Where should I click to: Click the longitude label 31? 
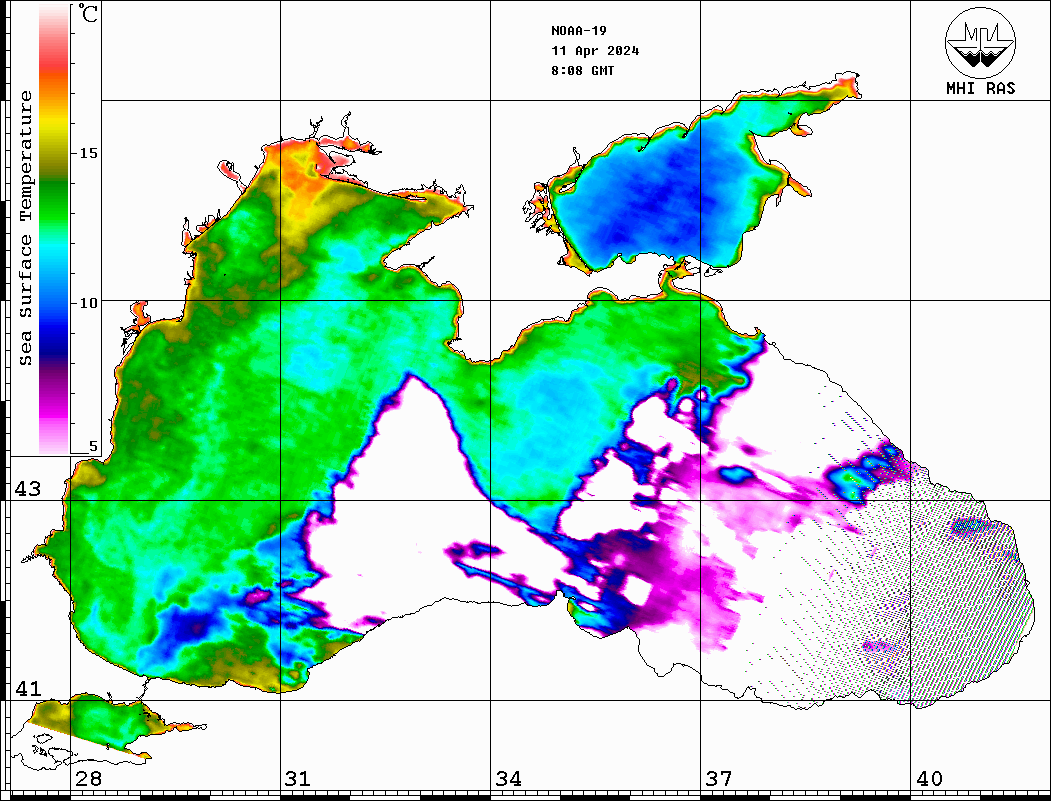(298, 778)
